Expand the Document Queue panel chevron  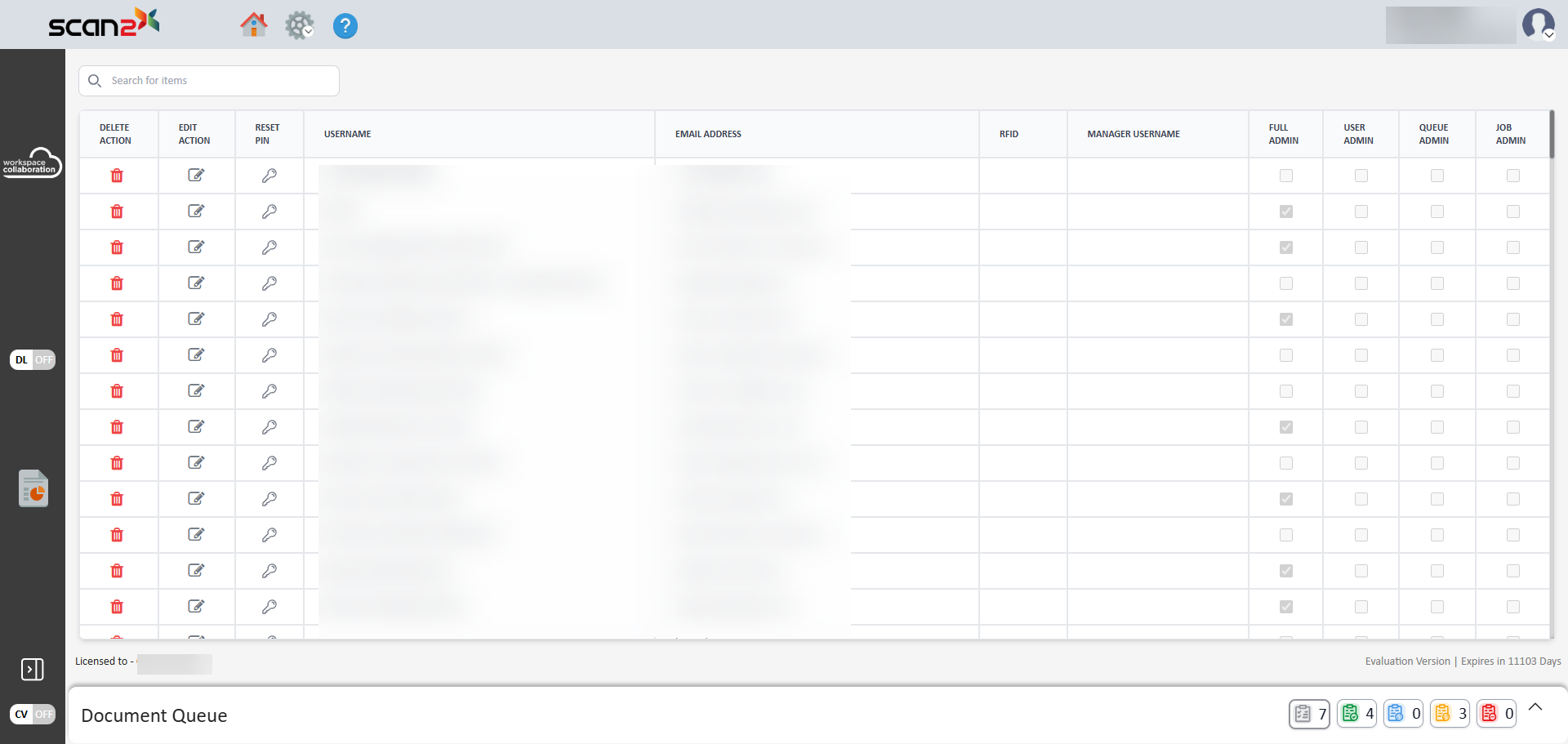click(x=1535, y=707)
